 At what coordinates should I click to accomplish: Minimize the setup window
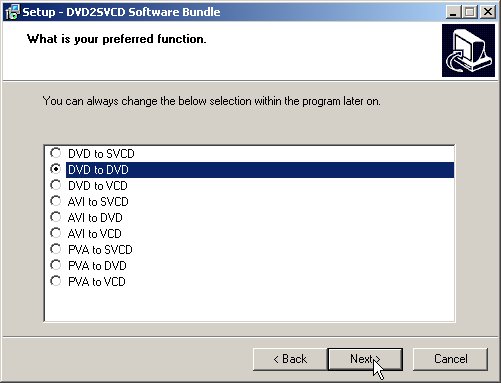(453, 12)
